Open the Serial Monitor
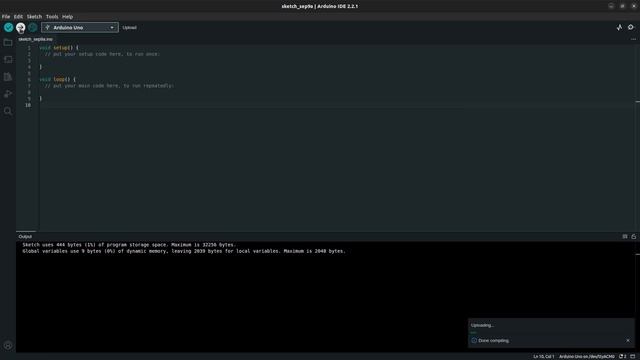 [x=631, y=27]
